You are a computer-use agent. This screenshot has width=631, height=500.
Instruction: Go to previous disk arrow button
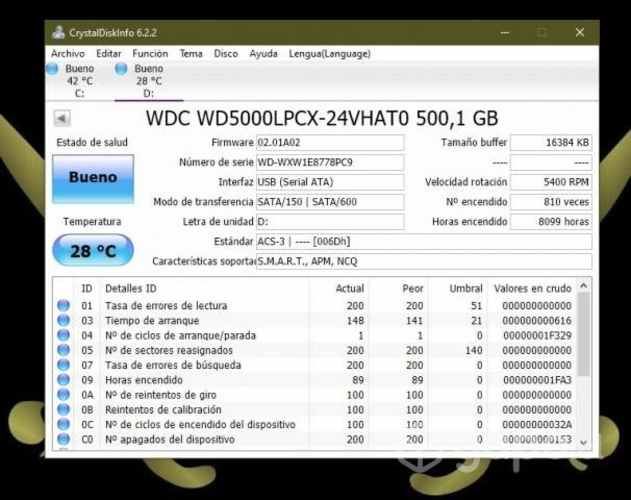[x=62, y=118]
